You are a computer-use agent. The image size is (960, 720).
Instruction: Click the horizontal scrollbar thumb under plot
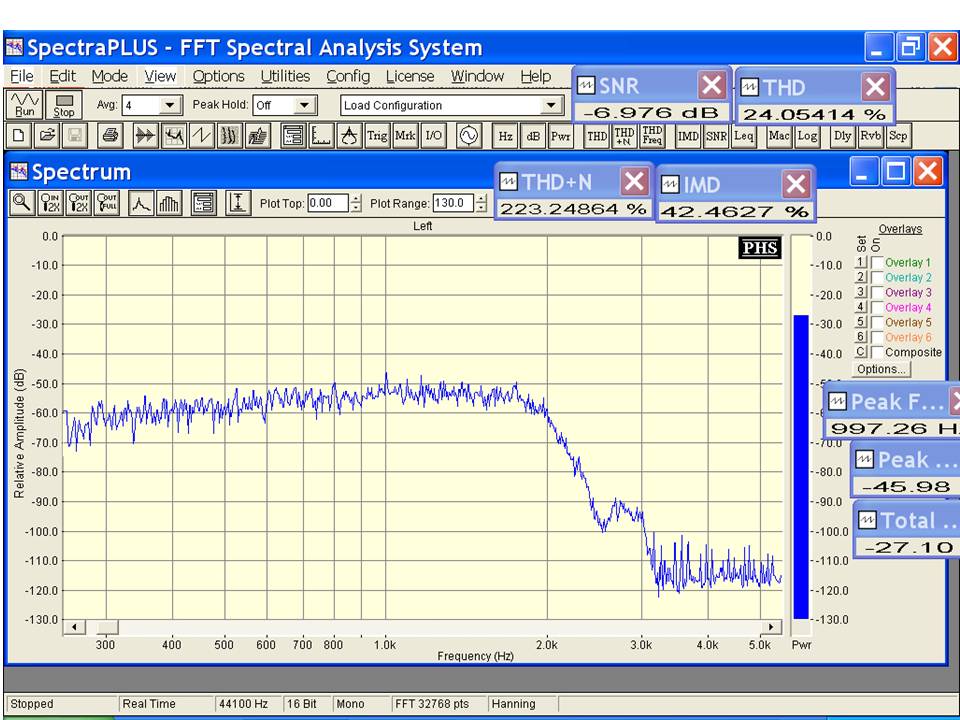point(107,627)
